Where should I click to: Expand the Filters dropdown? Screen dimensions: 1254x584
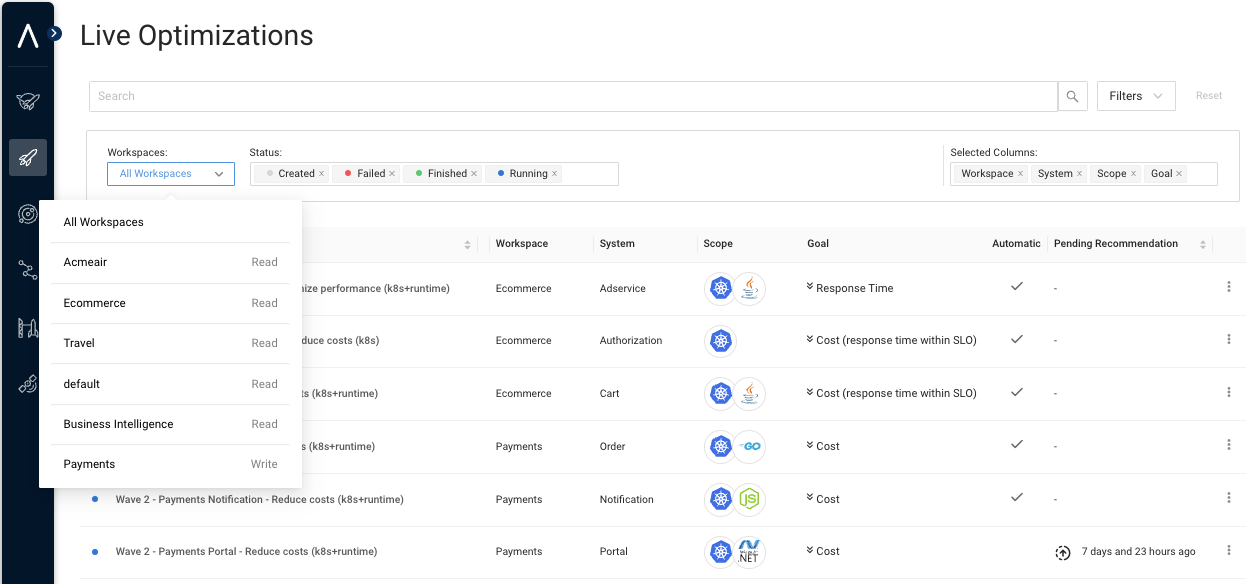[x=1135, y=96]
